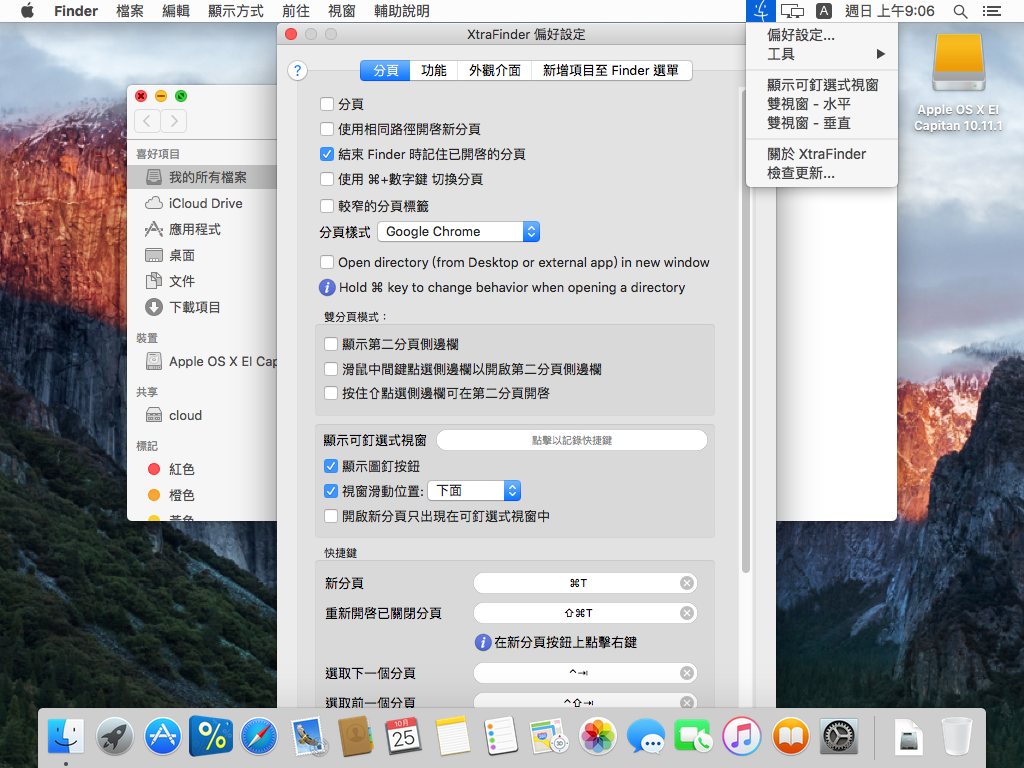The height and width of the screenshot is (768, 1024).
Task: Select the 紅色 red tag
Action: [x=202, y=469]
